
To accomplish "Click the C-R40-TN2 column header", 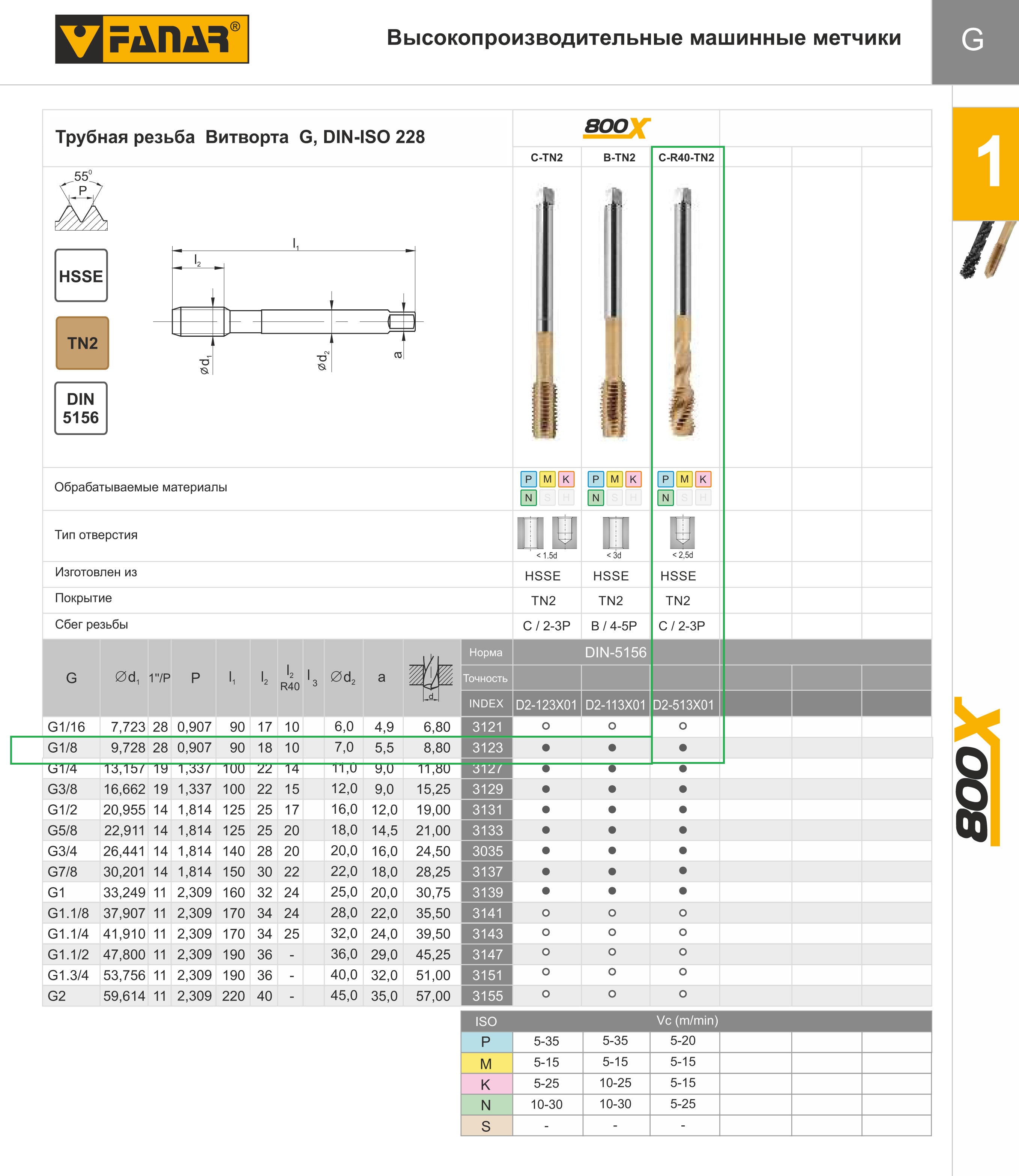I will point(686,157).
